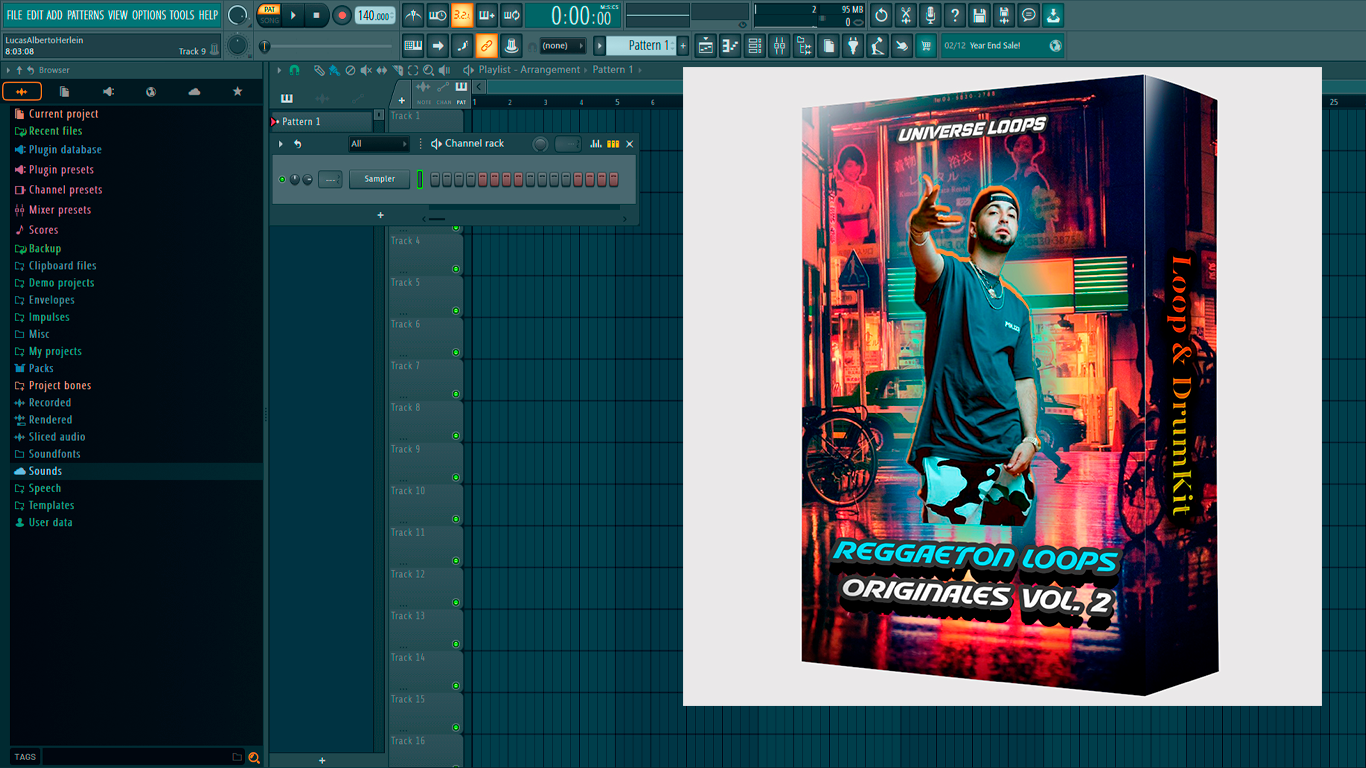This screenshot has width=1366, height=768.
Task: Expand the playlist options arrow
Action: (280, 70)
